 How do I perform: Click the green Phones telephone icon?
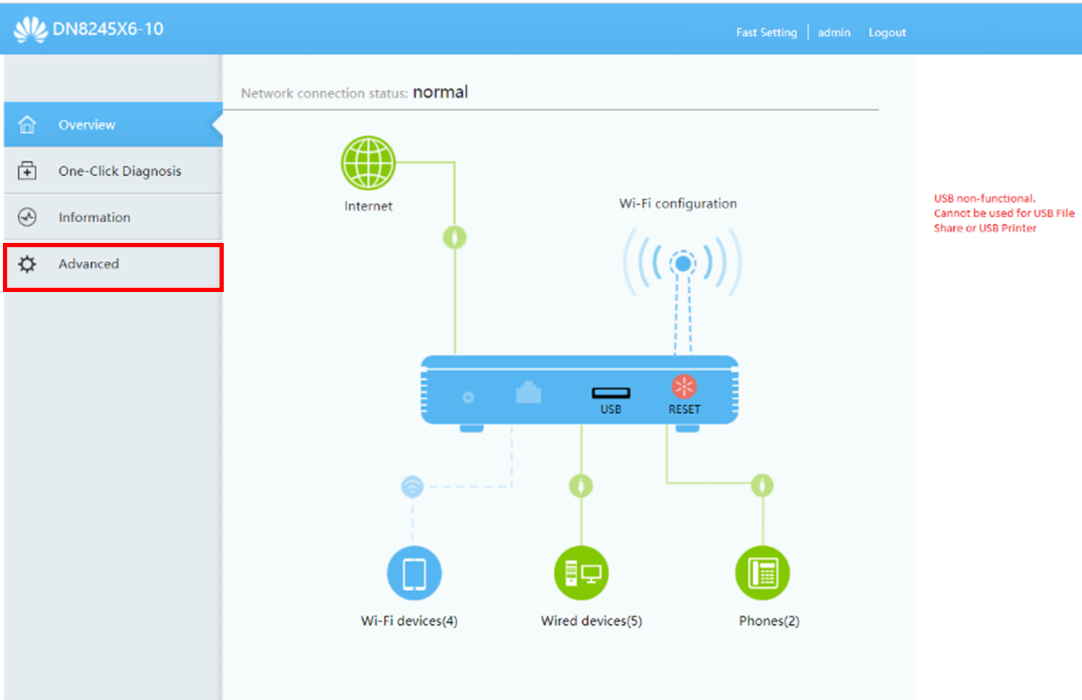click(x=762, y=573)
